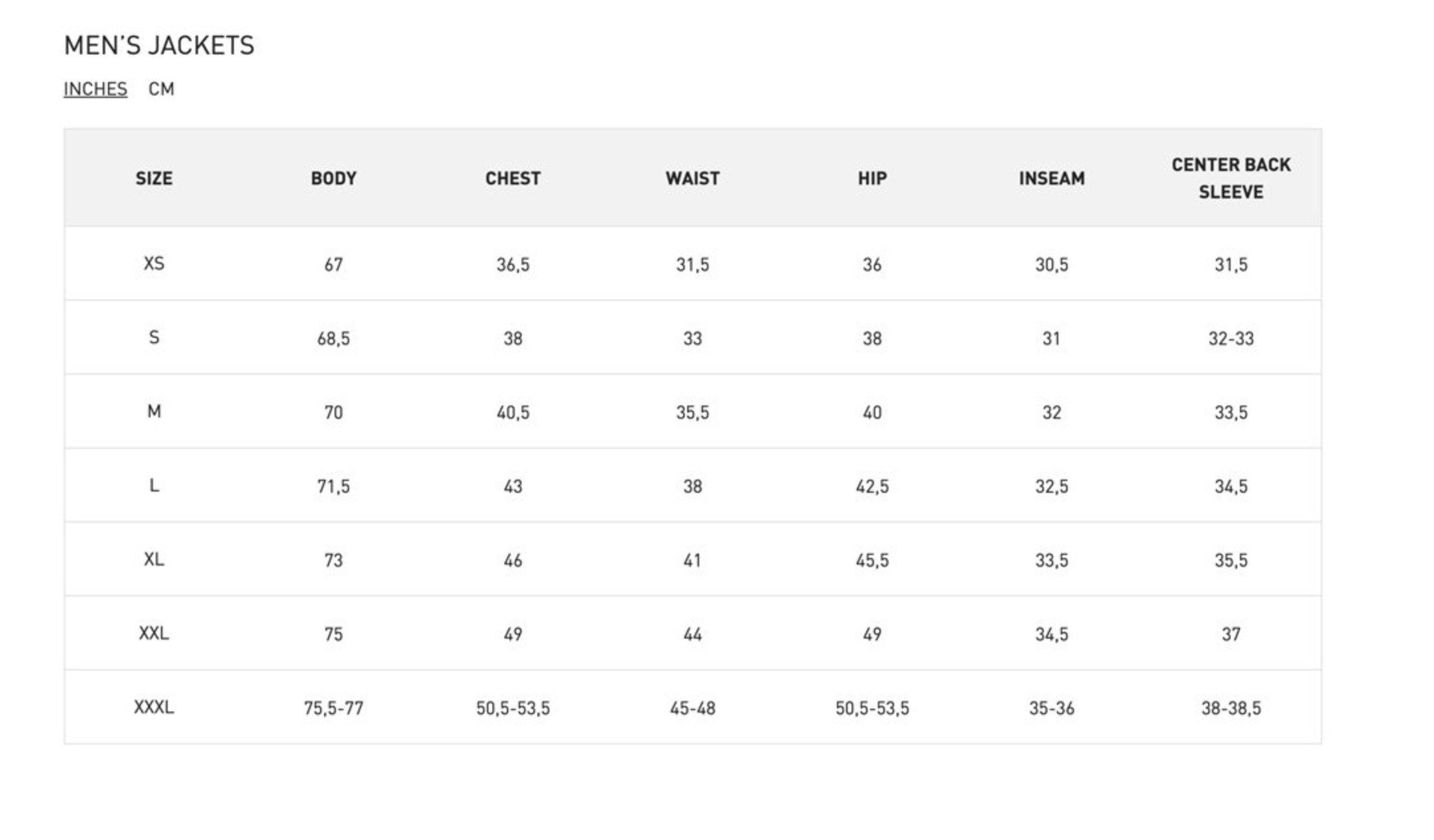The image size is (1434, 840).
Task: Select the XXL size row label
Action: [154, 633]
